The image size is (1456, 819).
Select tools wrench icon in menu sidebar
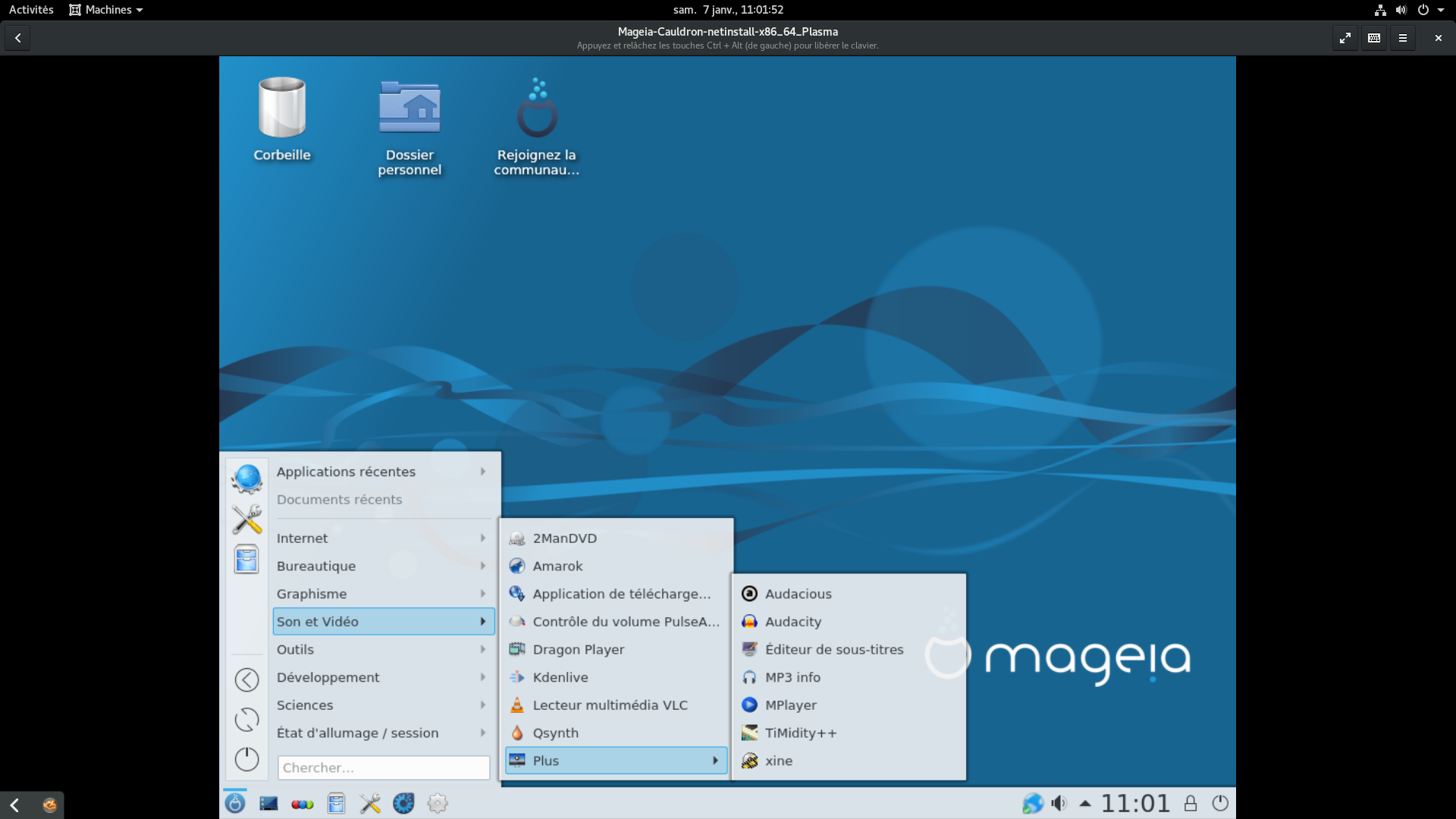coord(246,519)
